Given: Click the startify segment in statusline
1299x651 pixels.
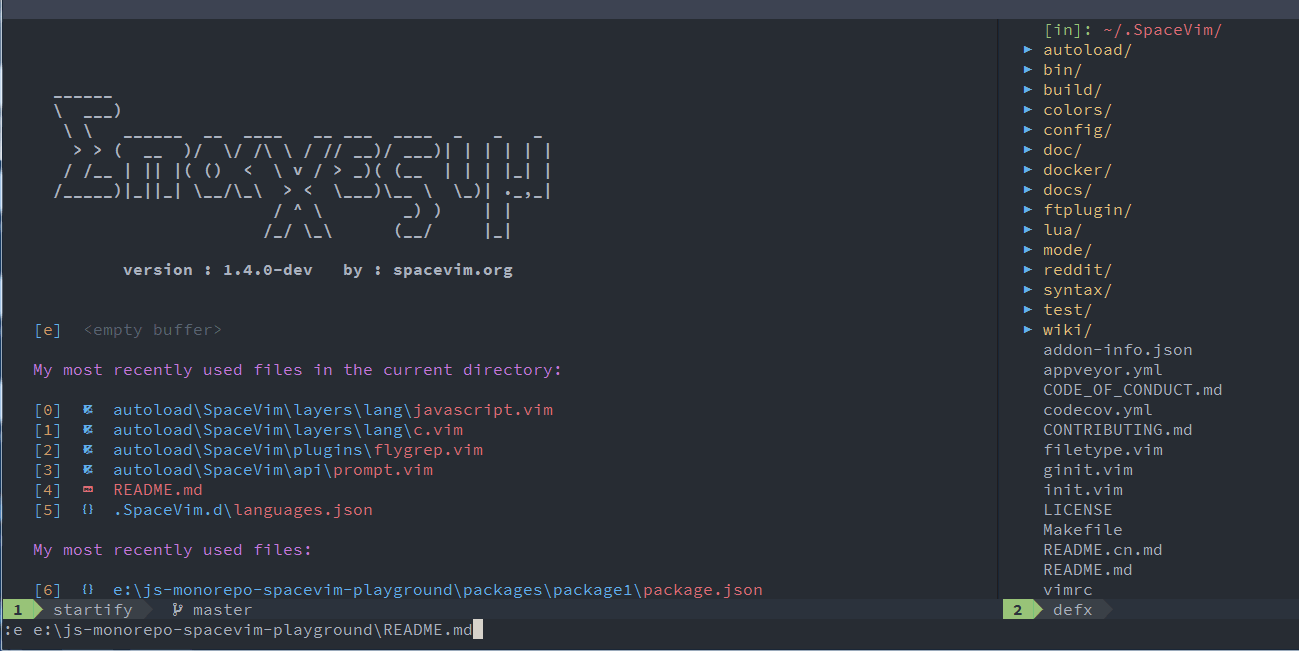Looking at the screenshot, I should tap(92, 610).
